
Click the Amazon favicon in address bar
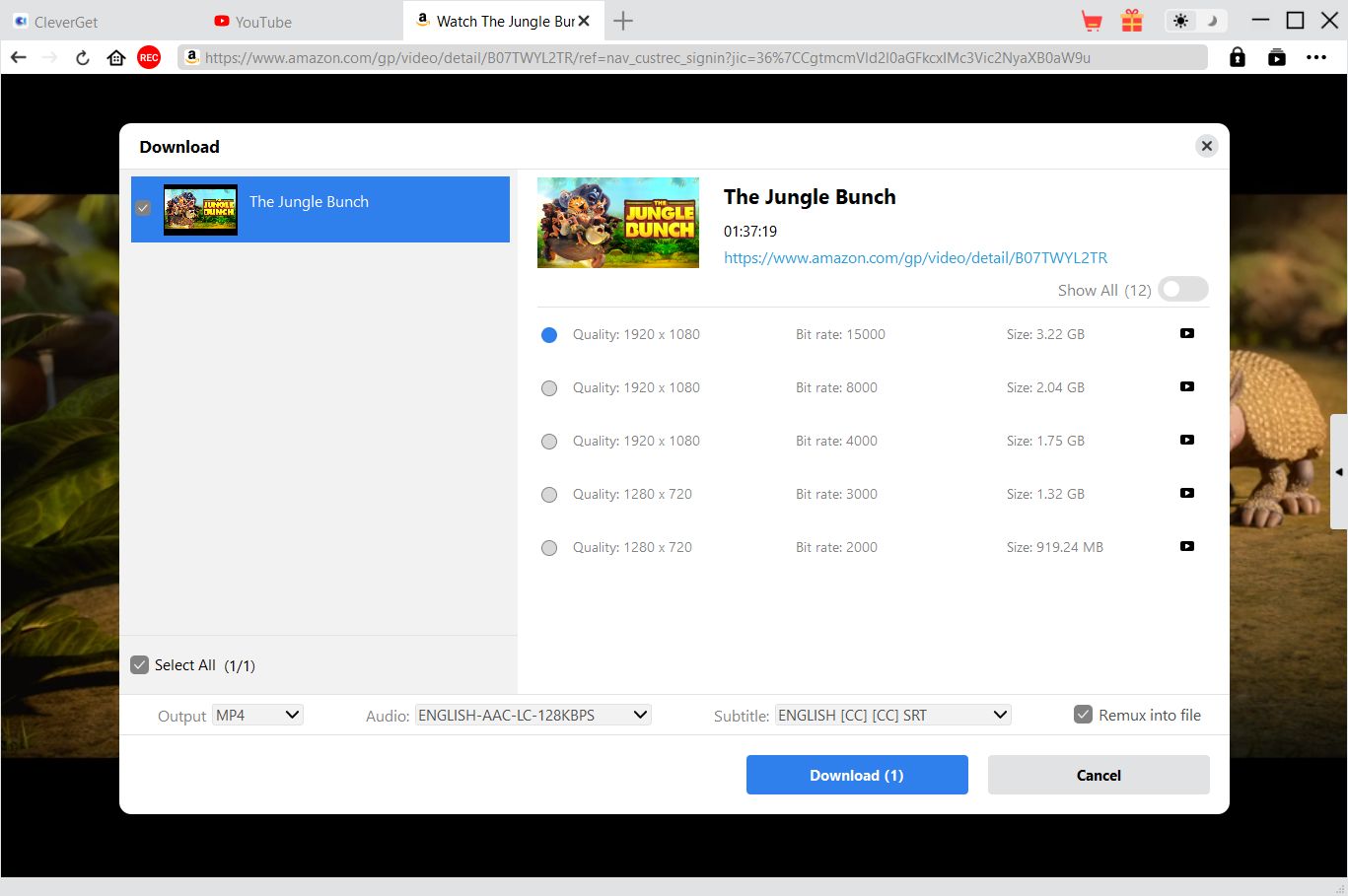point(191,57)
